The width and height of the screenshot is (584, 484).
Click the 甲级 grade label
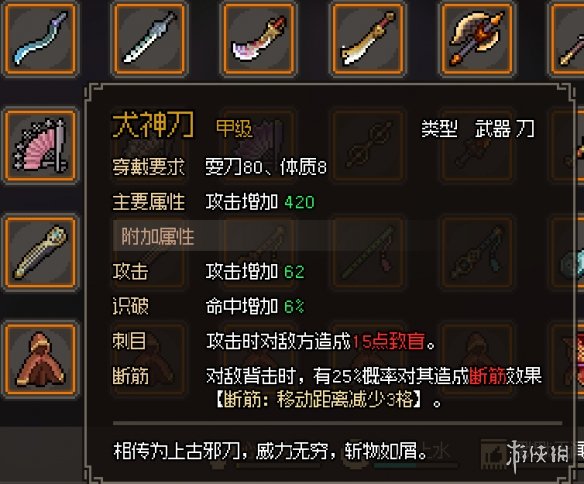click(234, 128)
